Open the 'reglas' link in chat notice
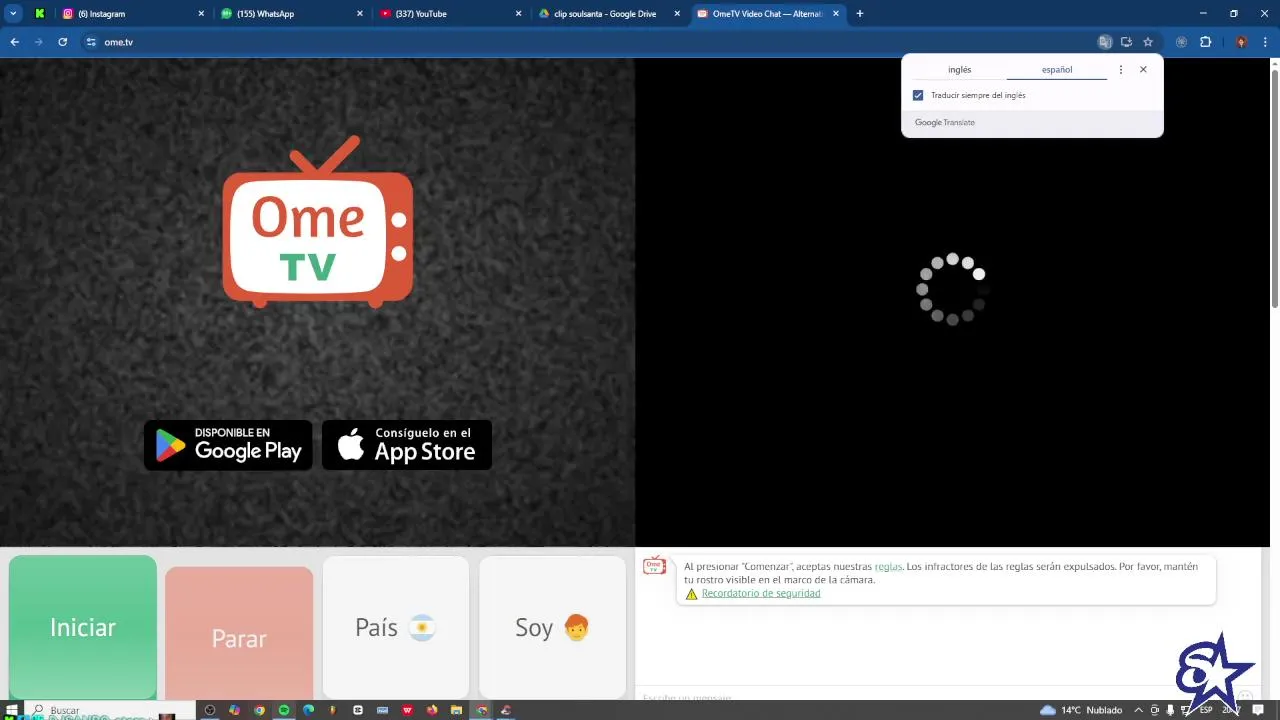1280x720 pixels. (x=888, y=566)
